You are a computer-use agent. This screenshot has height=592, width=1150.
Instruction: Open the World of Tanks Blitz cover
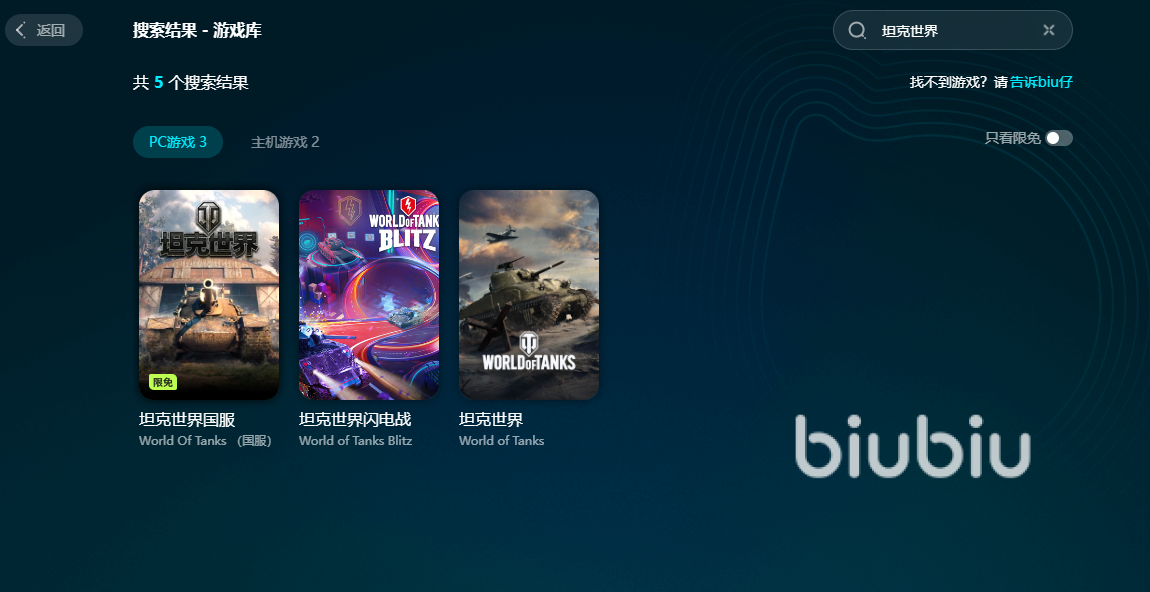(x=369, y=295)
